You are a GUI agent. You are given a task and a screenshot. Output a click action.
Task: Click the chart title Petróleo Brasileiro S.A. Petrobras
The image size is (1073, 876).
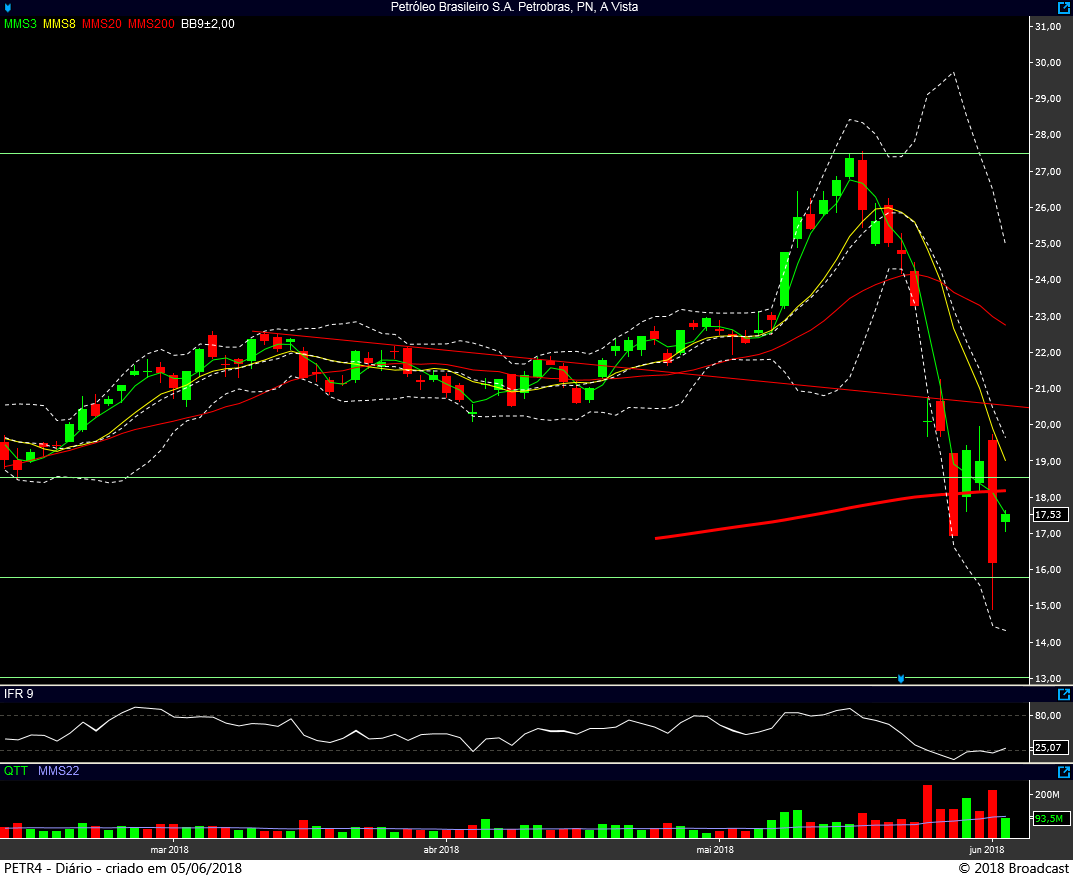point(514,7)
